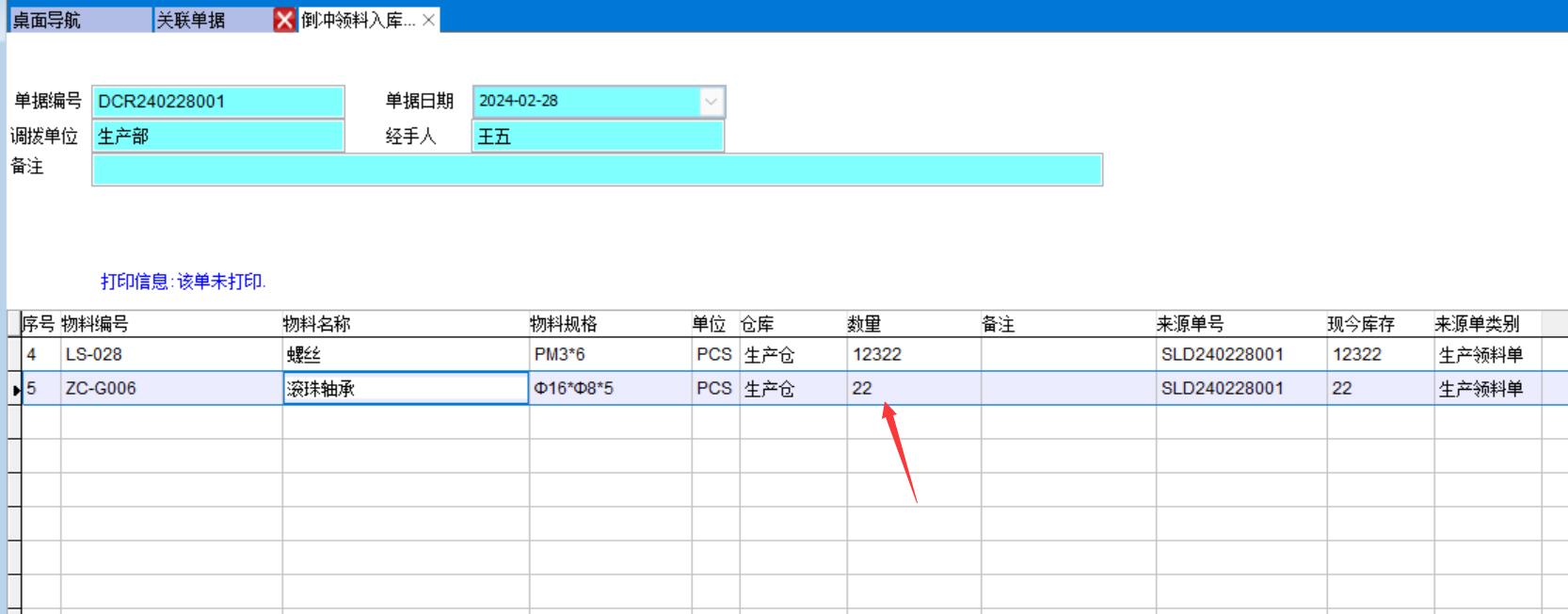Click the 数量 cell of row 5
Image resolution: width=1568 pixels, height=614 pixels.
[912, 389]
